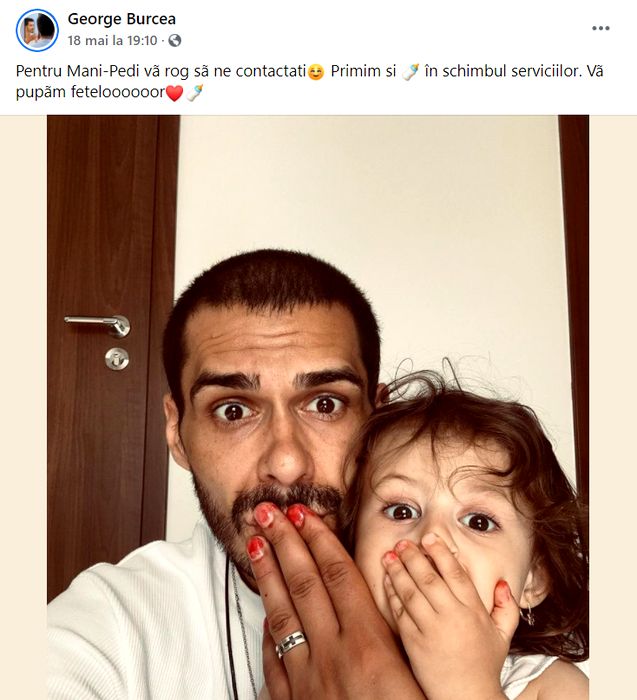This screenshot has height=700, width=637.
Task: Click the beige margin right of photo
Action: coord(613,407)
